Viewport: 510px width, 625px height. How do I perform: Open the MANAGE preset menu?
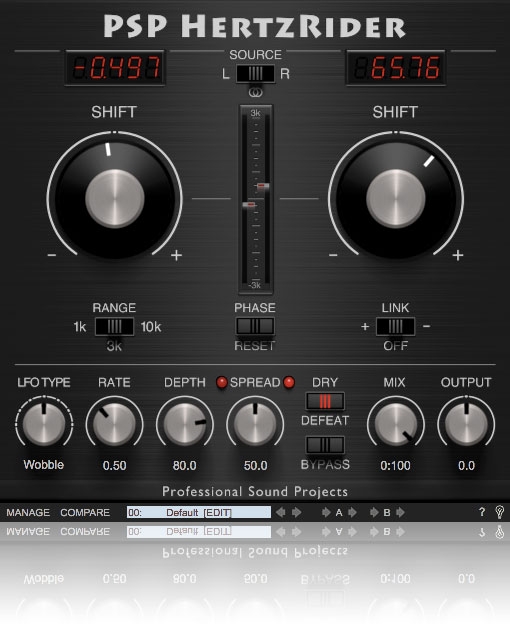[x=28, y=512]
